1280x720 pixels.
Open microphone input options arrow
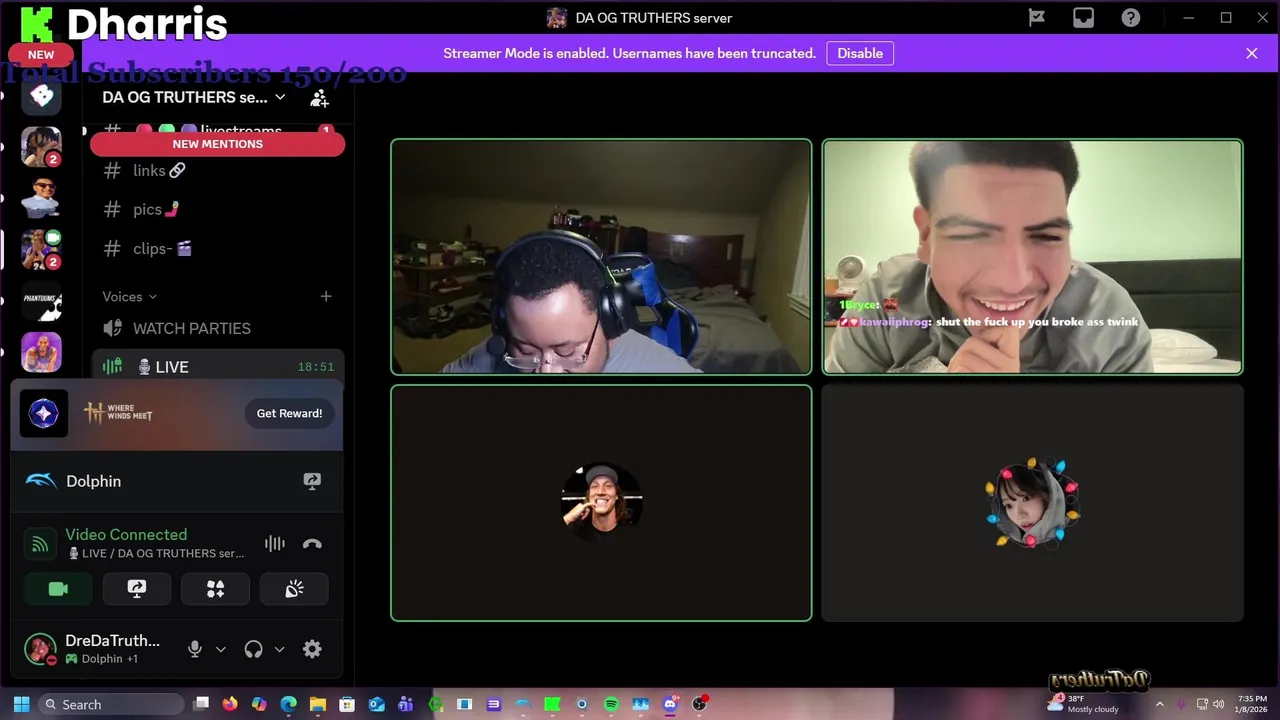click(221, 649)
